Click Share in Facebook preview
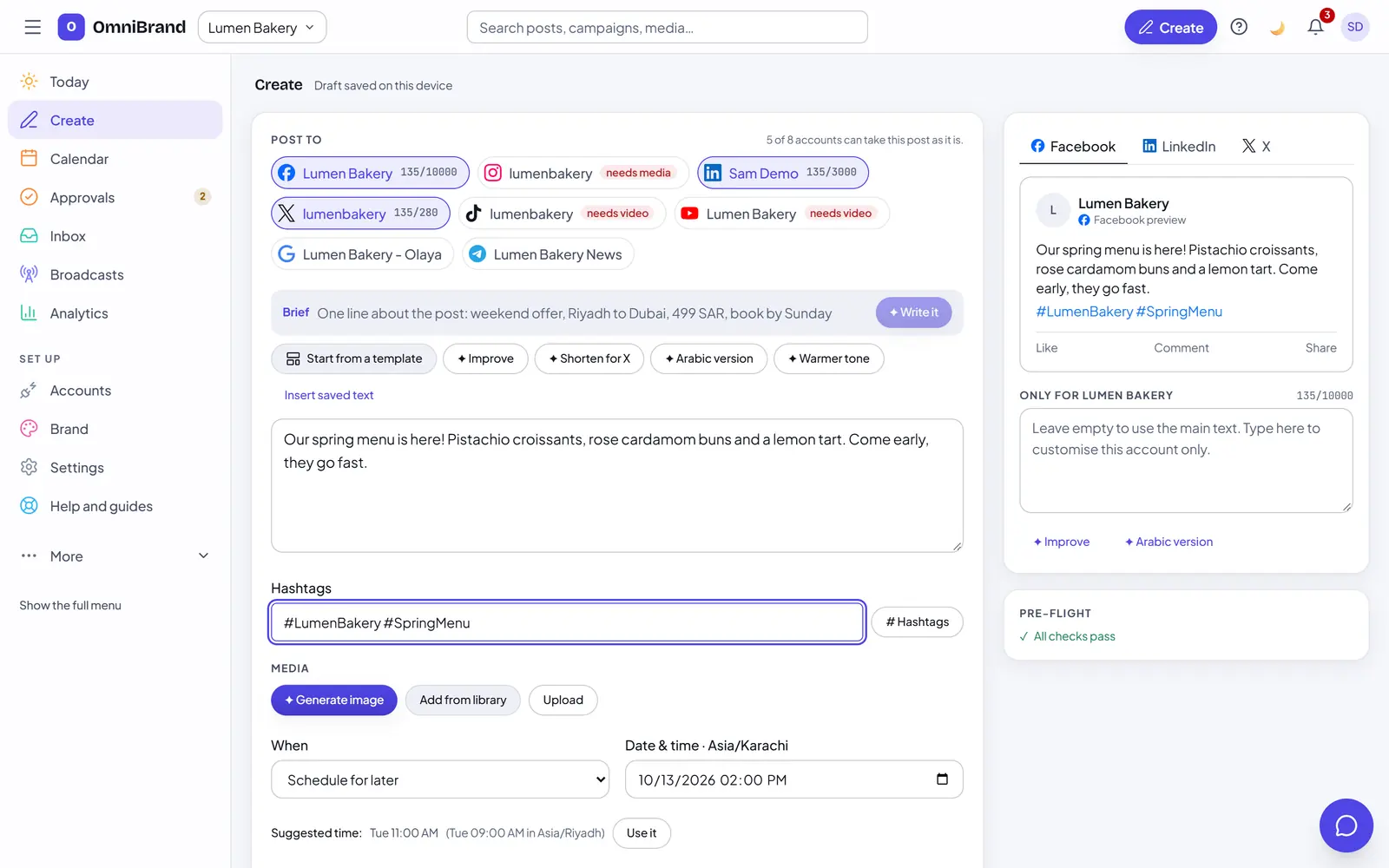 [x=1320, y=348]
